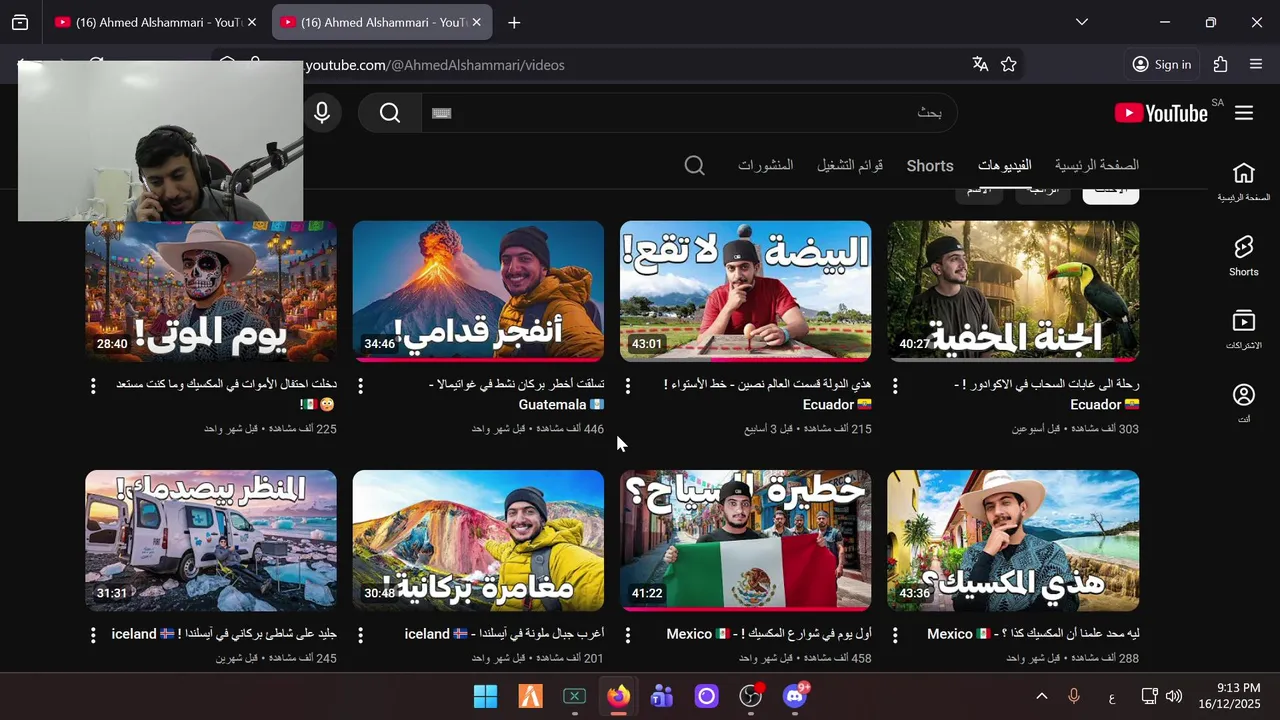Switch to the channel Home tab الصفحة الرئيسية
Viewport: 1280px width, 720px height.
[1097, 165]
